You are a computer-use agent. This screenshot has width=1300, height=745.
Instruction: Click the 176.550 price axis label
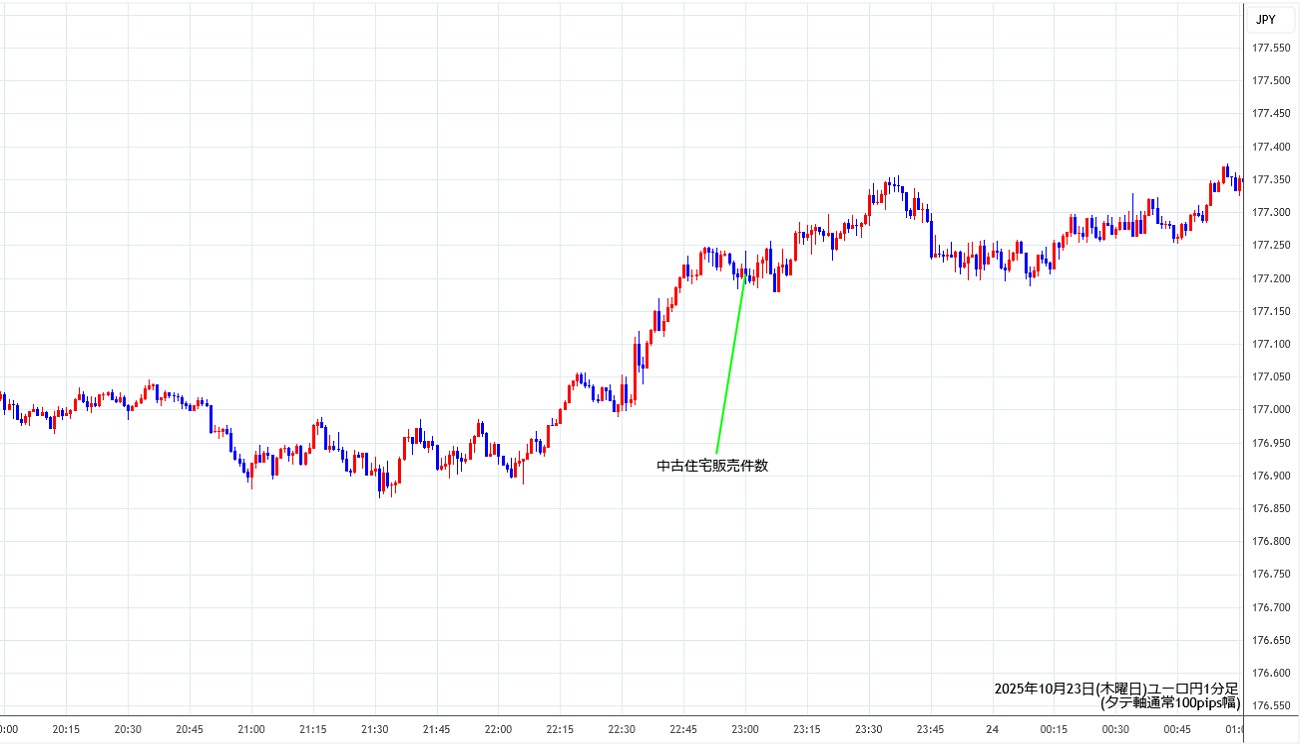coord(1270,706)
